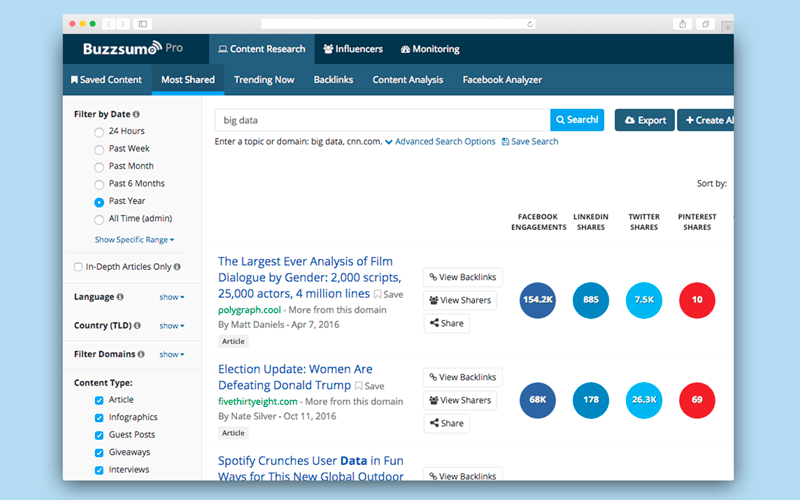
Task: Expand Show Specific Range dropdown
Action: (134, 239)
